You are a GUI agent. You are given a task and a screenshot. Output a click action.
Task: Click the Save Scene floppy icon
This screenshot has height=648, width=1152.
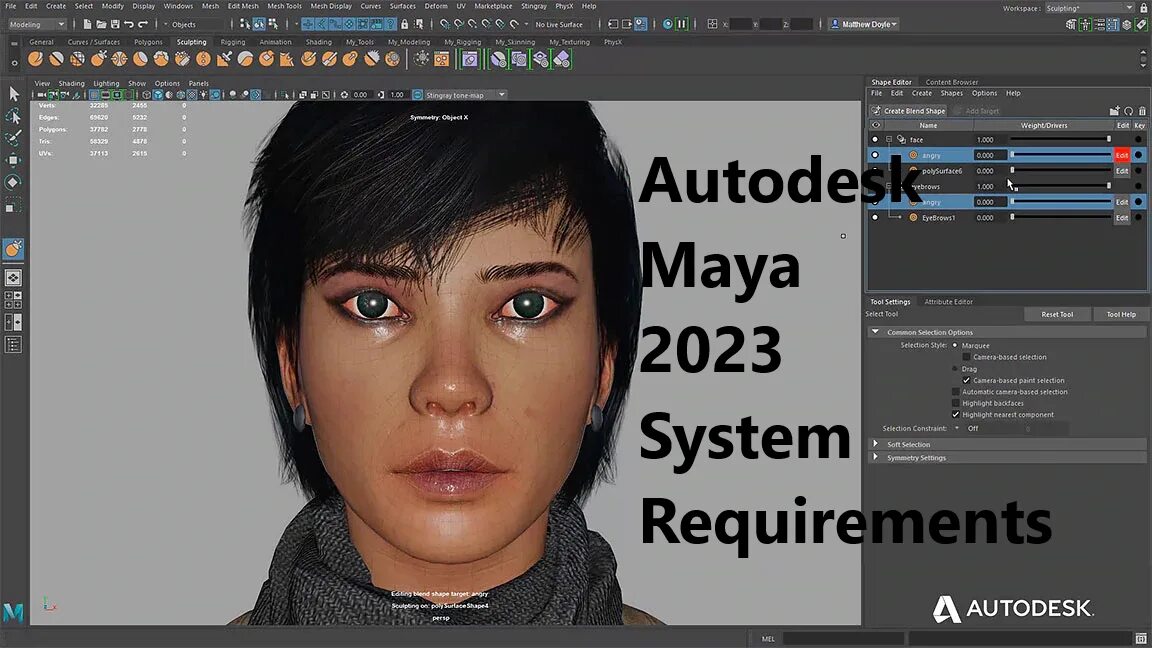point(115,24)
